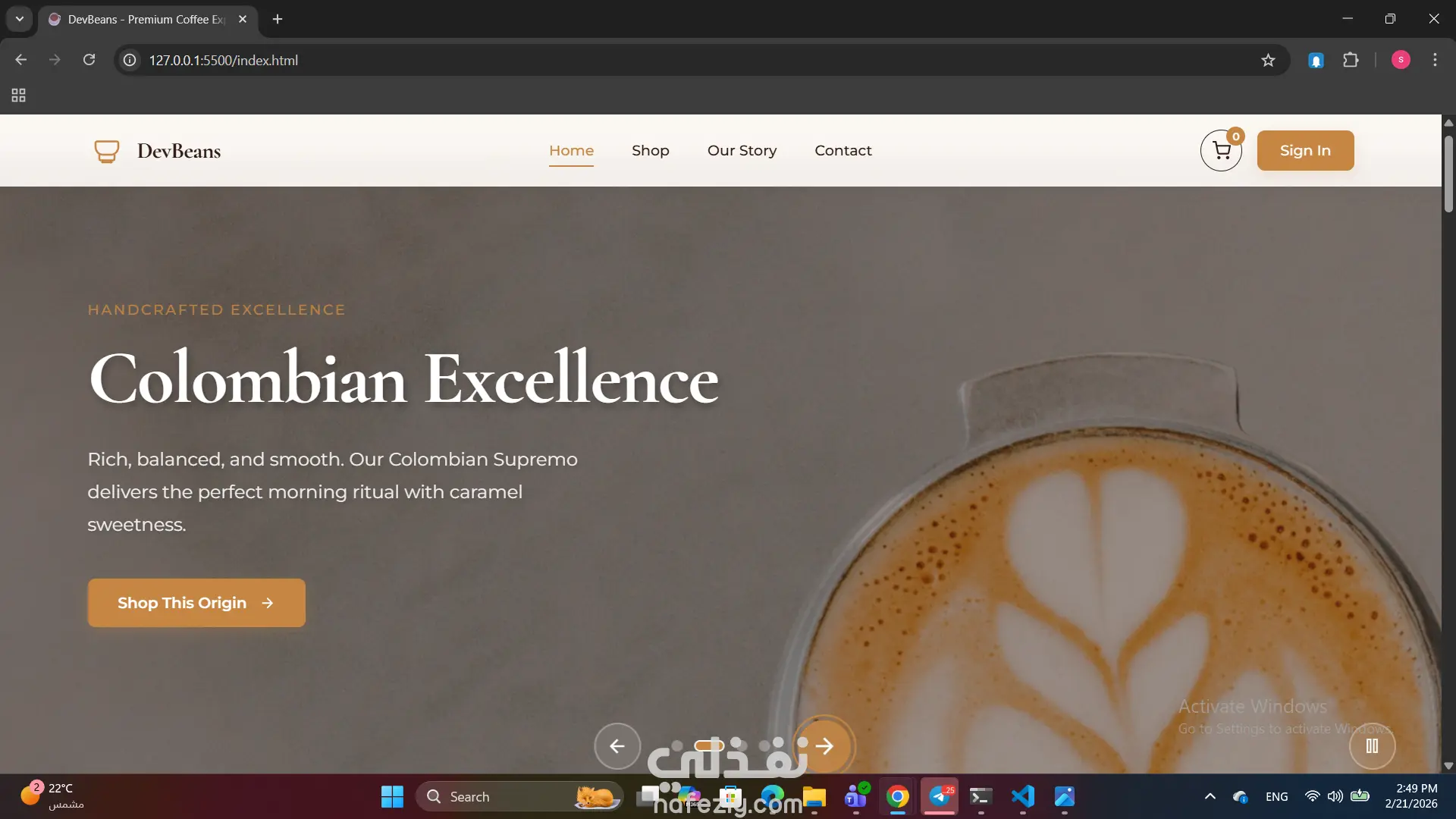View site information icon in address bar

click(130, 60)
